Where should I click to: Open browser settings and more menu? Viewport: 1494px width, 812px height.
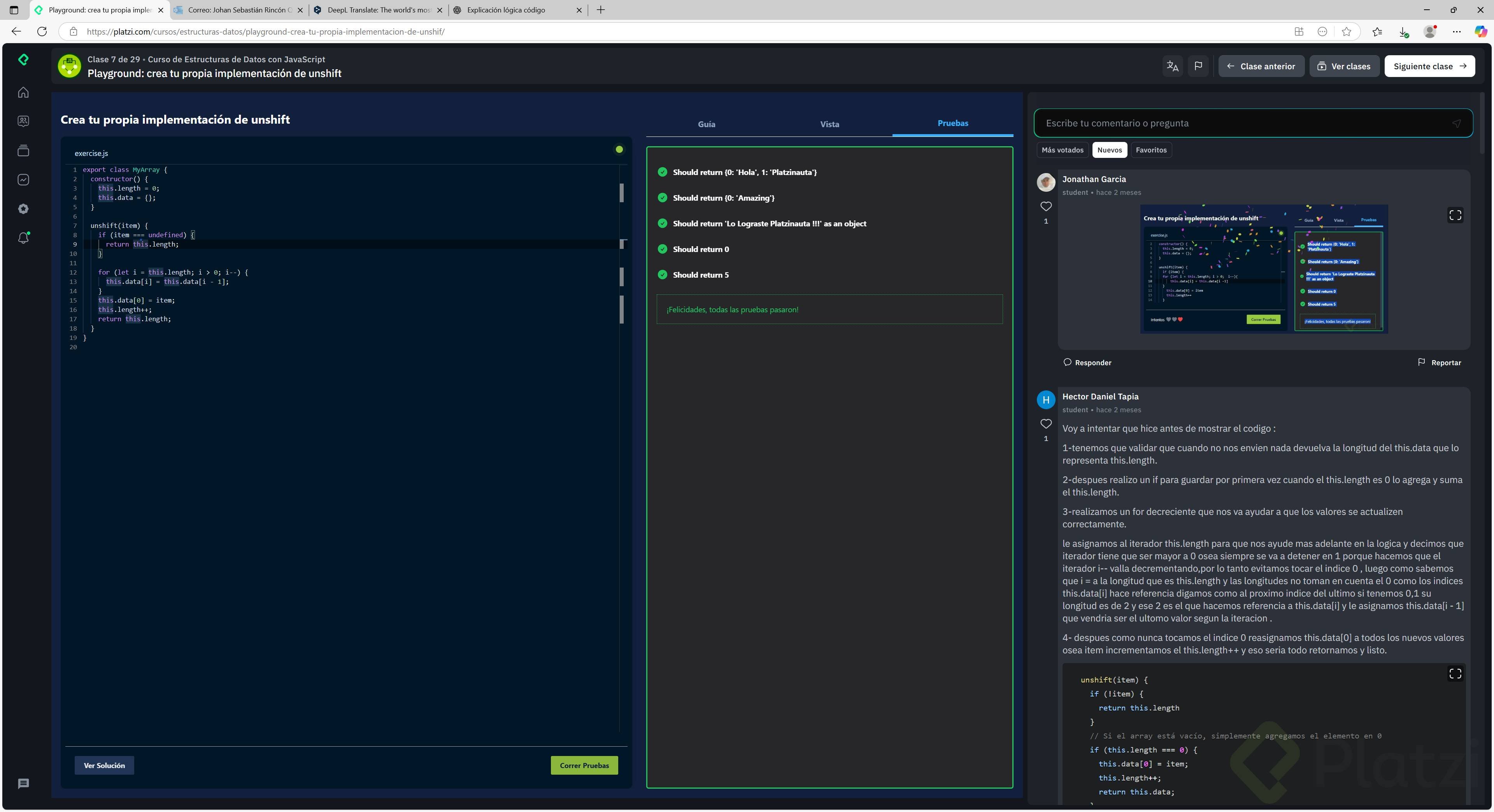(1456, 32)
